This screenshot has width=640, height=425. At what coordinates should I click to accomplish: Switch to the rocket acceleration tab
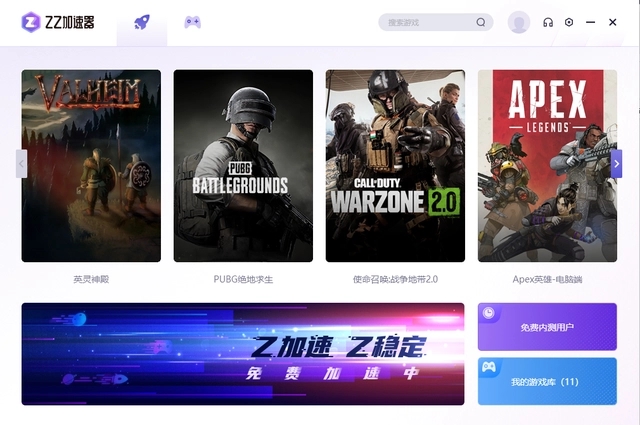142,22
